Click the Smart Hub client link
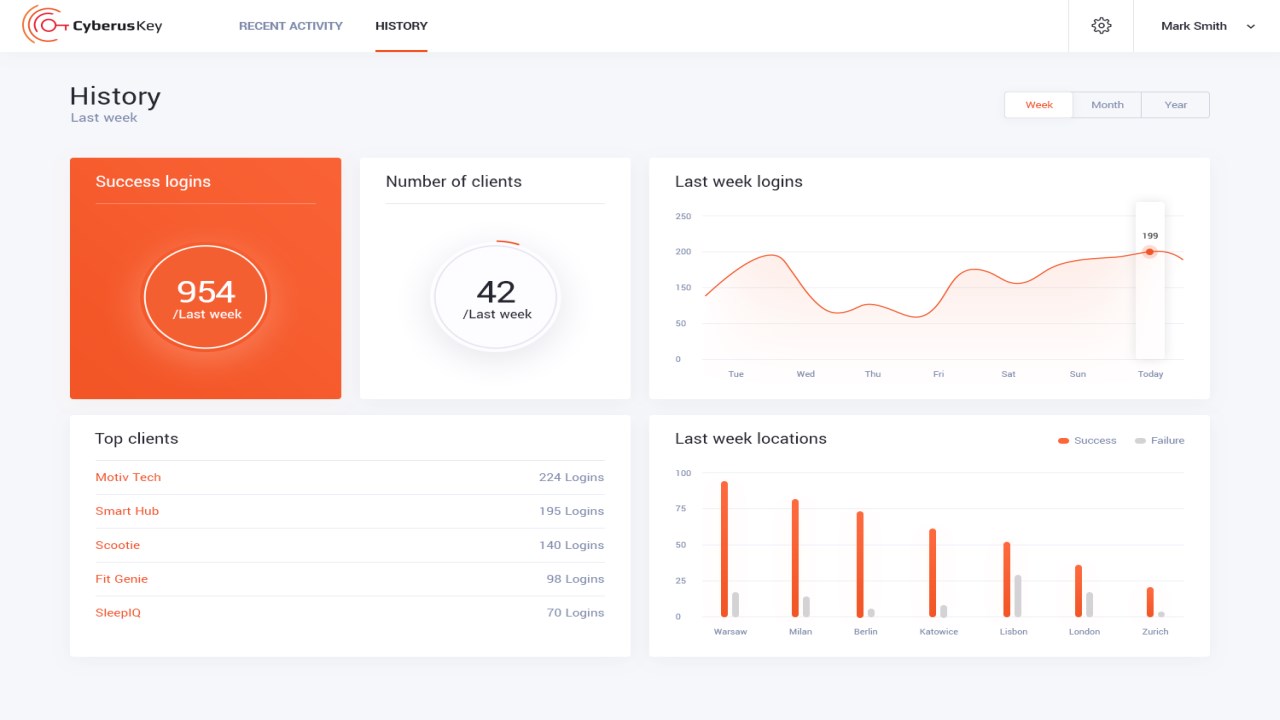The width and height of the screenshot is (1280, 720). (x=126, y=511)
